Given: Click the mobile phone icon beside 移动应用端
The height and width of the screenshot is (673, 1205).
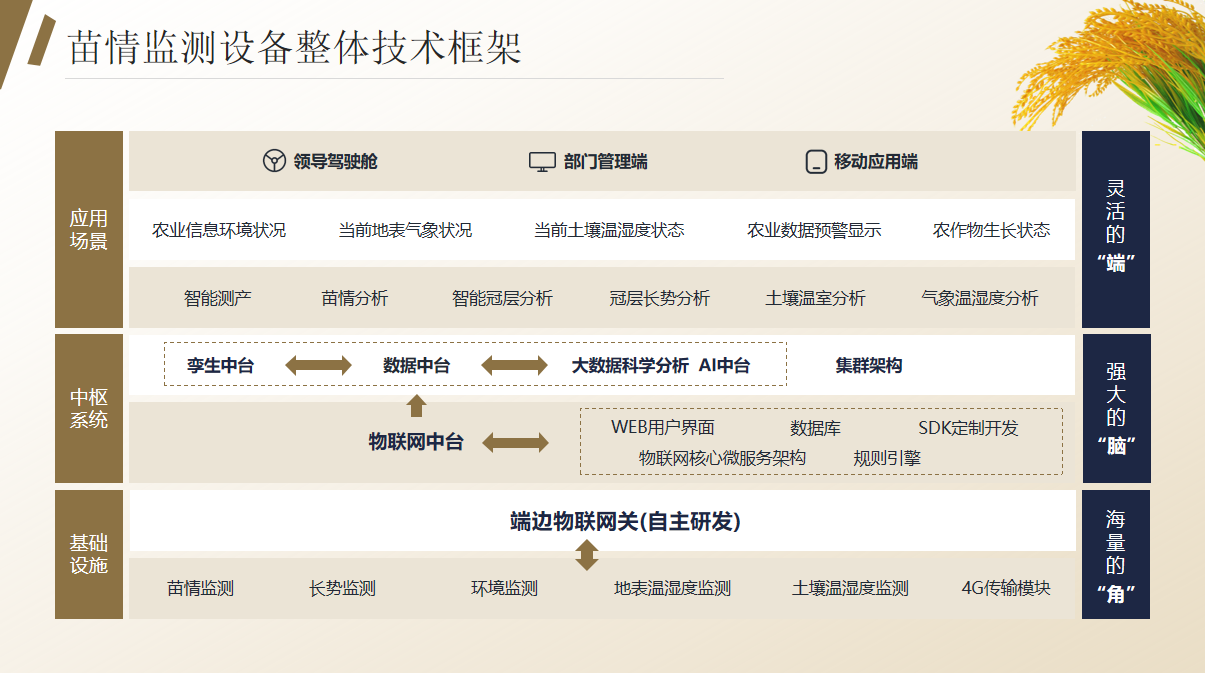Looking at the screenshot, I should pyautogui.click(x=816, y=161).
